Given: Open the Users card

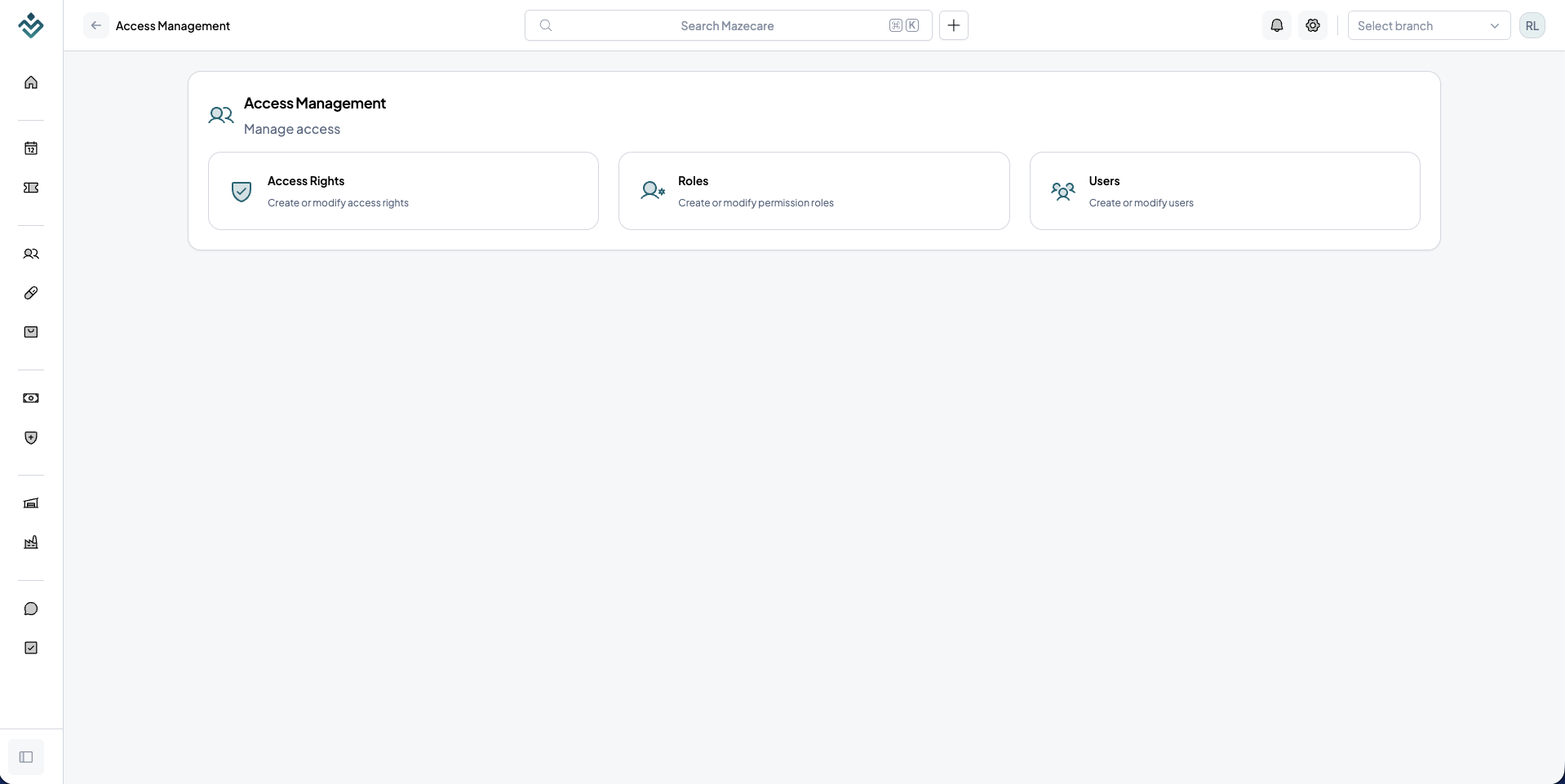Looking at the screenshot, I should 1225,191.
